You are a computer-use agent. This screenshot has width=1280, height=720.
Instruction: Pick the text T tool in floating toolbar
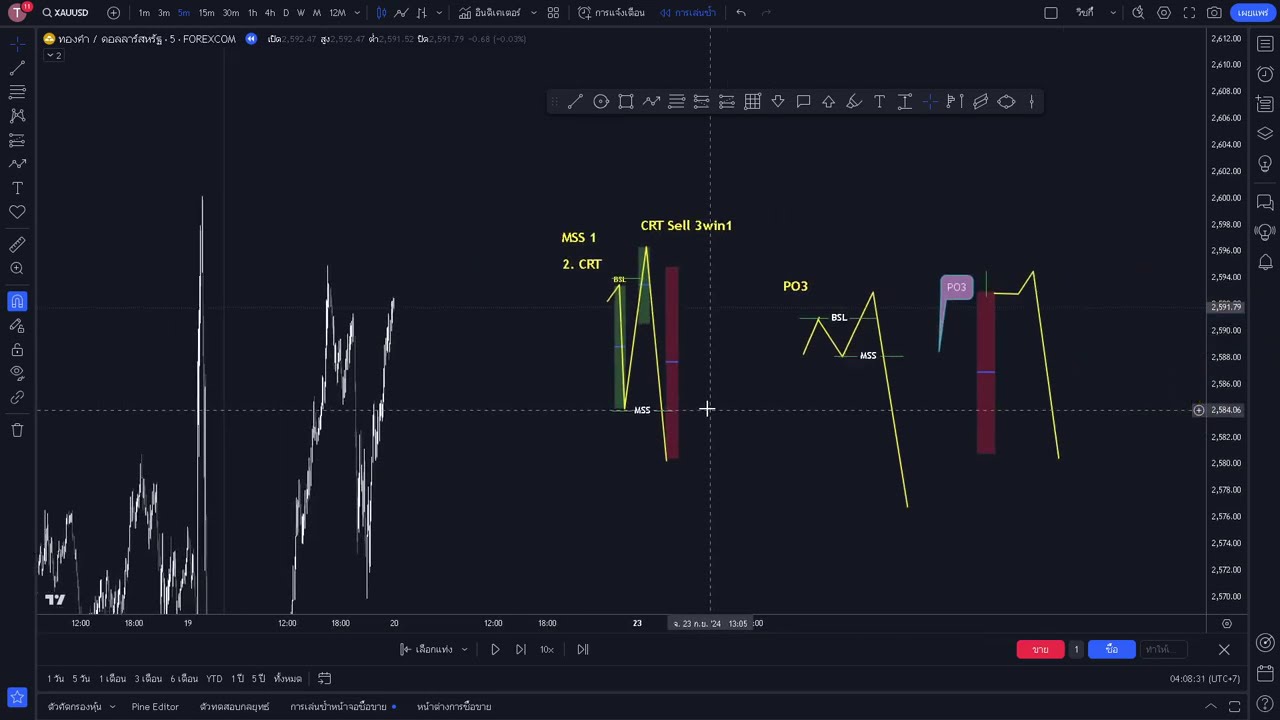pos(879,102)
